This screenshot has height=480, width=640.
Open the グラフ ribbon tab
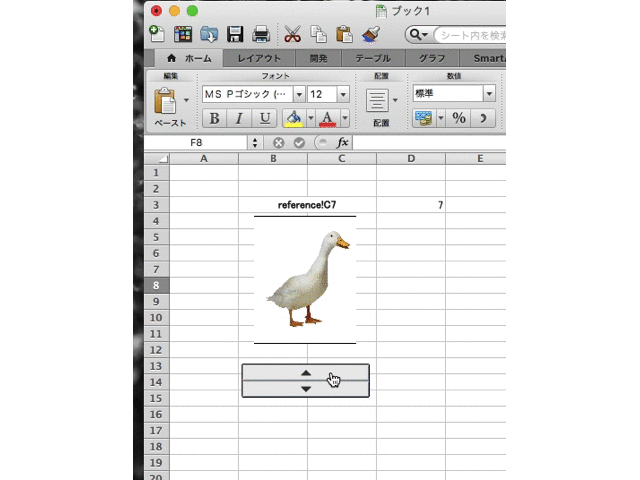(432, 59)
